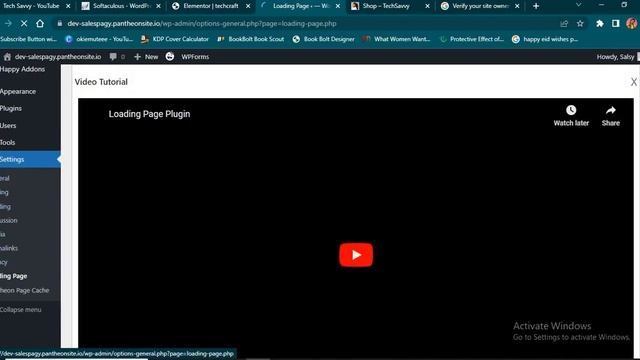Stop the page from loading
The width and height of the screenshot is (640, 360).
pyautogui.click(x=24, y=24)
